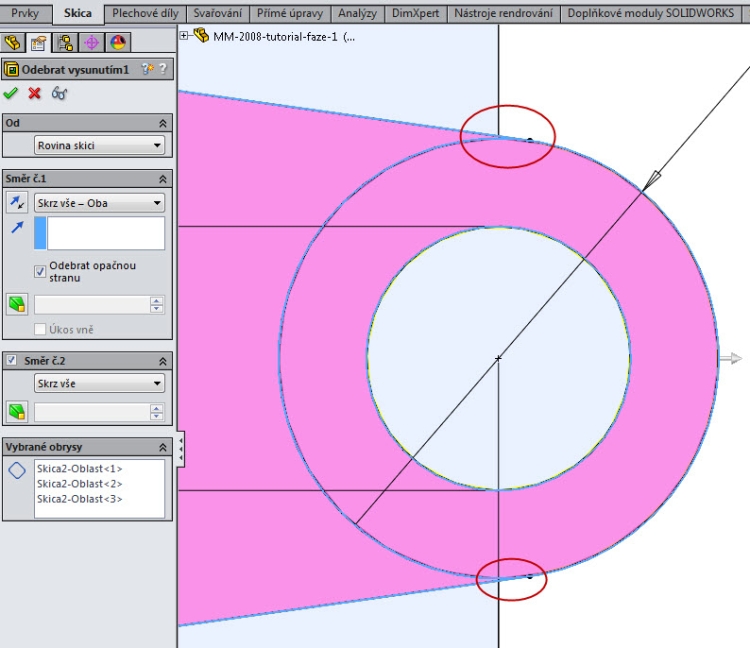The width and height of the screenshot is (750, 648).
Task: Increase draft angle spinner in Směr č.1
Action: 156,301
